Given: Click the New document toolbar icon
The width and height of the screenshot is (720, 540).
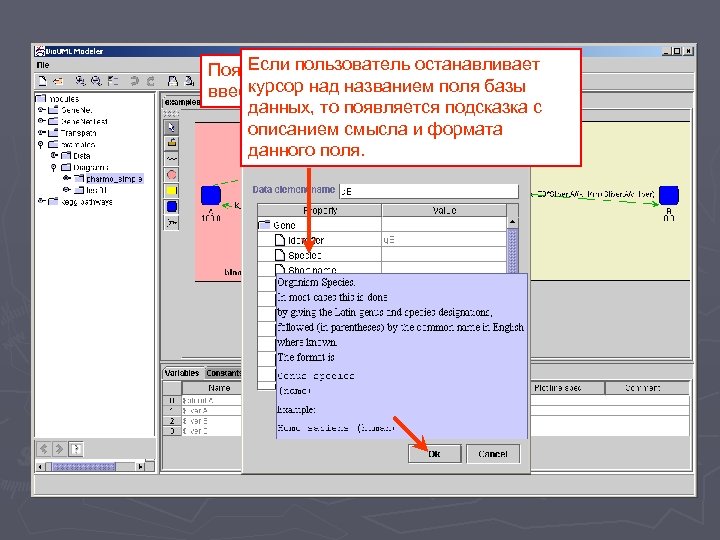Looking at the screenshot, I should pyautogui.click(x=42, y=81).
